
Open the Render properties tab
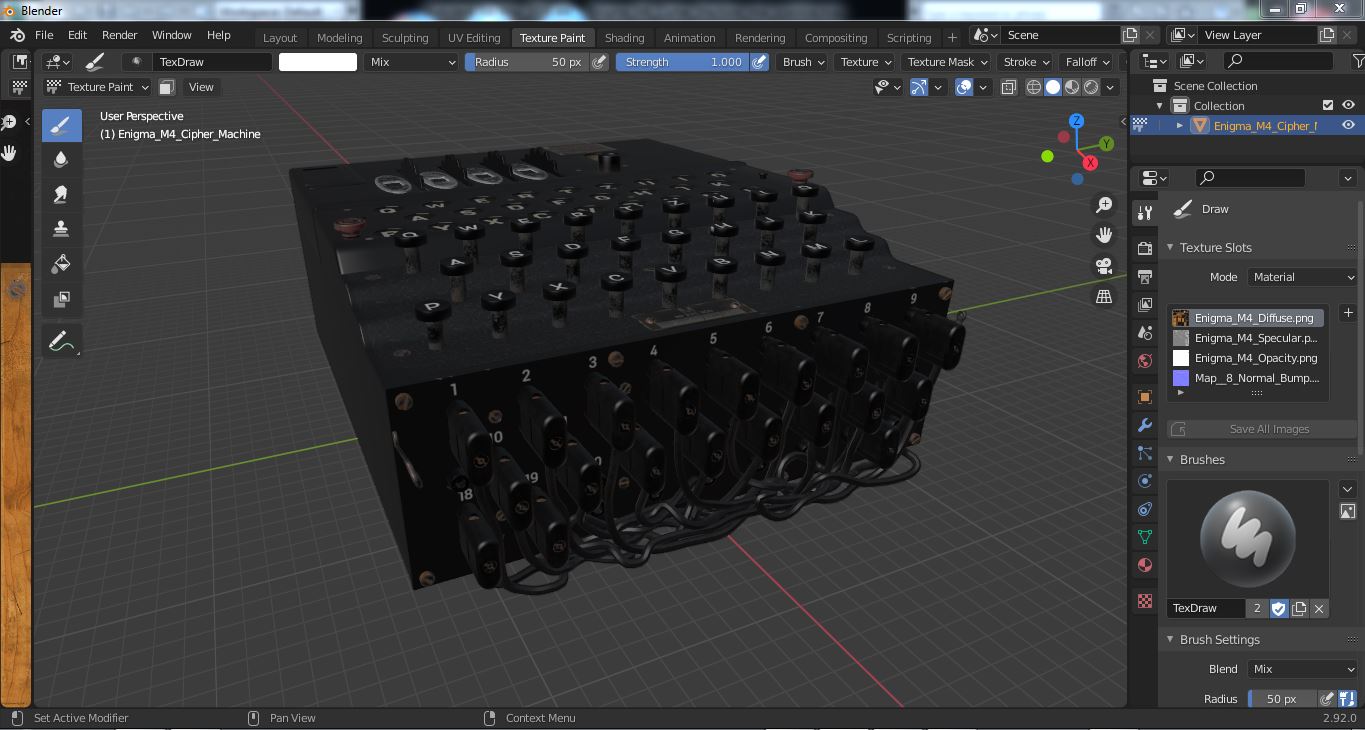pyautogui.click(x=1145, y=248)
